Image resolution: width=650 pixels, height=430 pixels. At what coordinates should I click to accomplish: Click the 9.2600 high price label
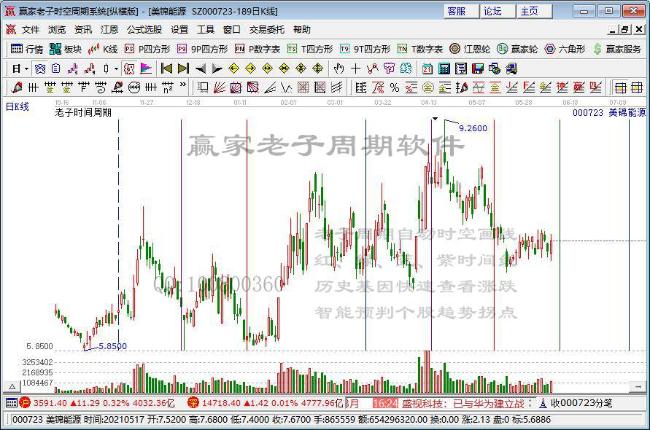(473, 128)
